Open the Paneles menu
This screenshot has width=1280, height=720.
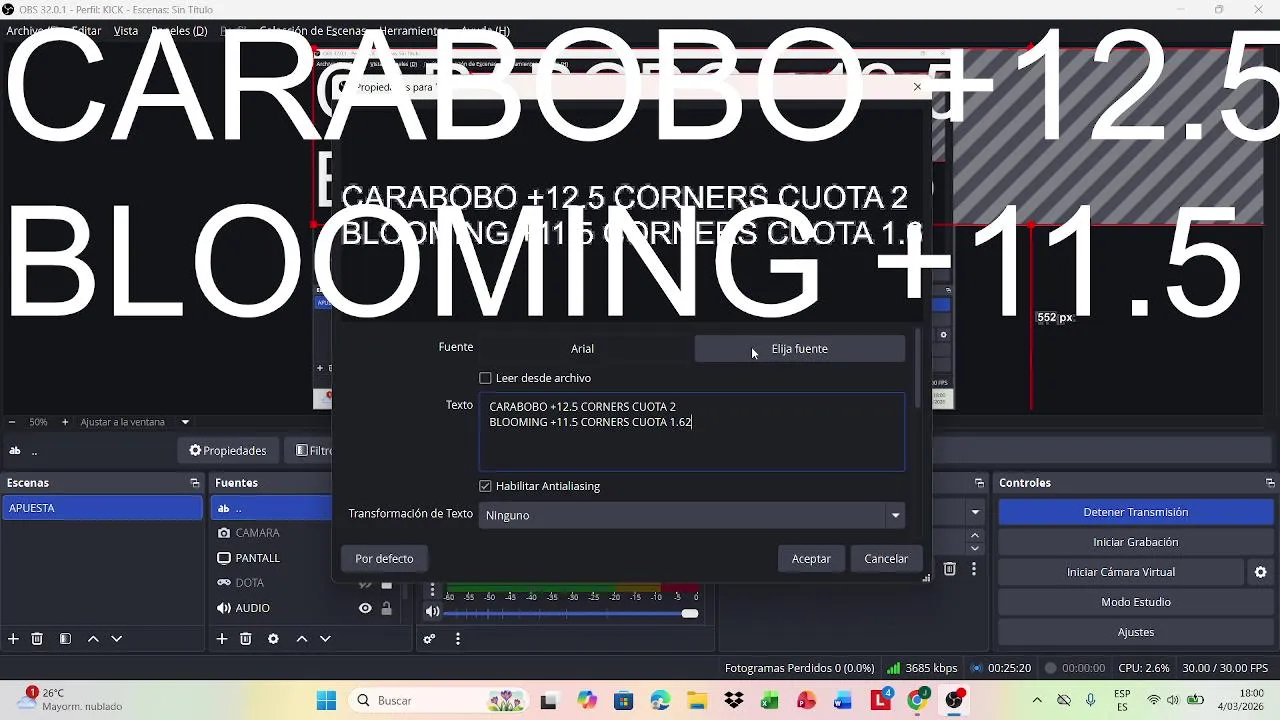pos(179,31)
